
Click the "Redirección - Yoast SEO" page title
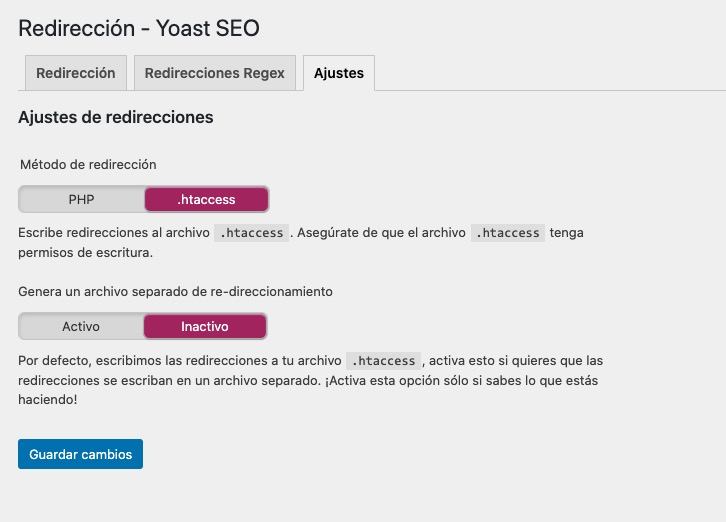[x=139, y=28]
